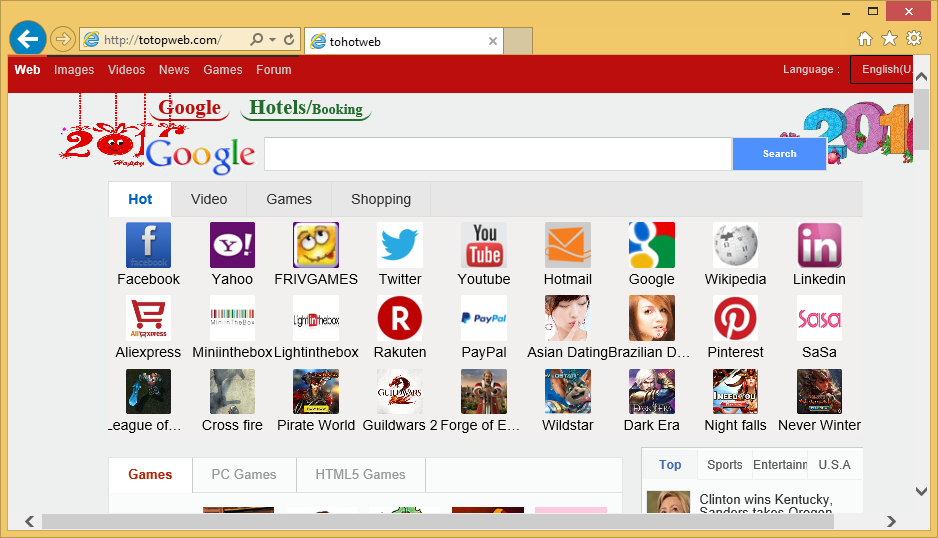Launch the FRIVGAMES icon

click(316, 245)
